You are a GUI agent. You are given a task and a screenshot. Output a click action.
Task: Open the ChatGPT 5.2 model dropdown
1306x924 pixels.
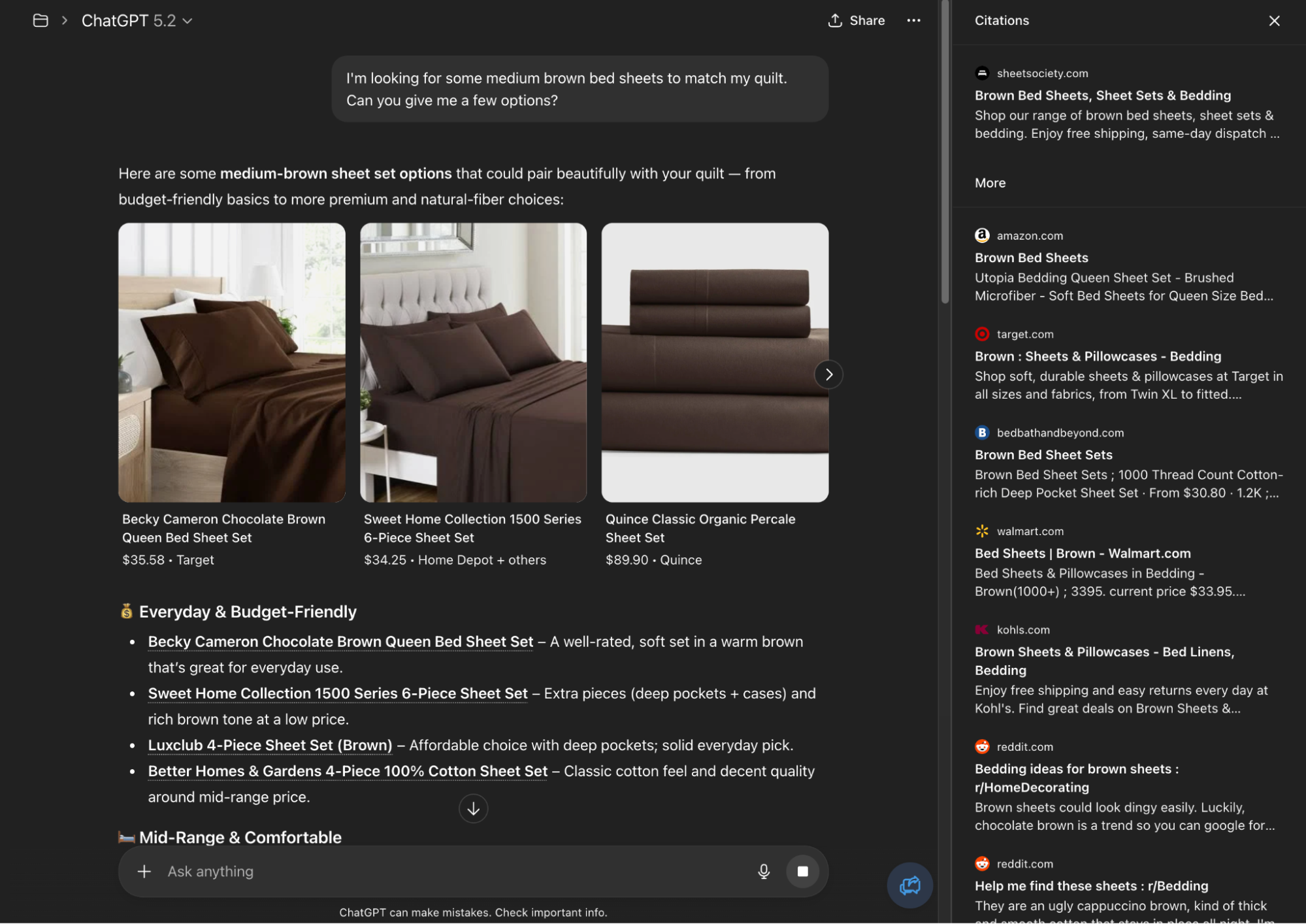[137, 20]
